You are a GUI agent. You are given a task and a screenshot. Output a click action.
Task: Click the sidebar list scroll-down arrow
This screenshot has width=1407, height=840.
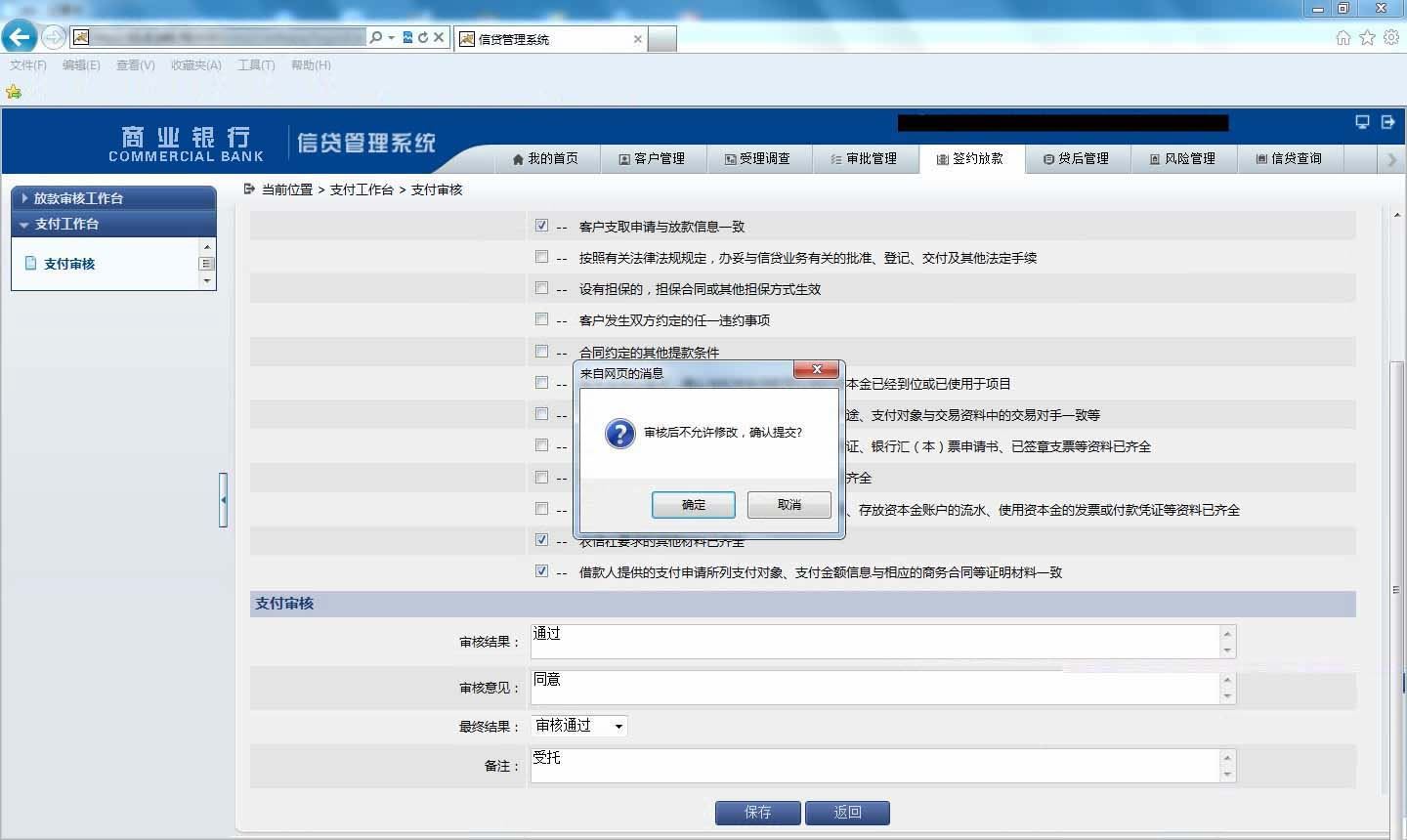click(206, 281)
